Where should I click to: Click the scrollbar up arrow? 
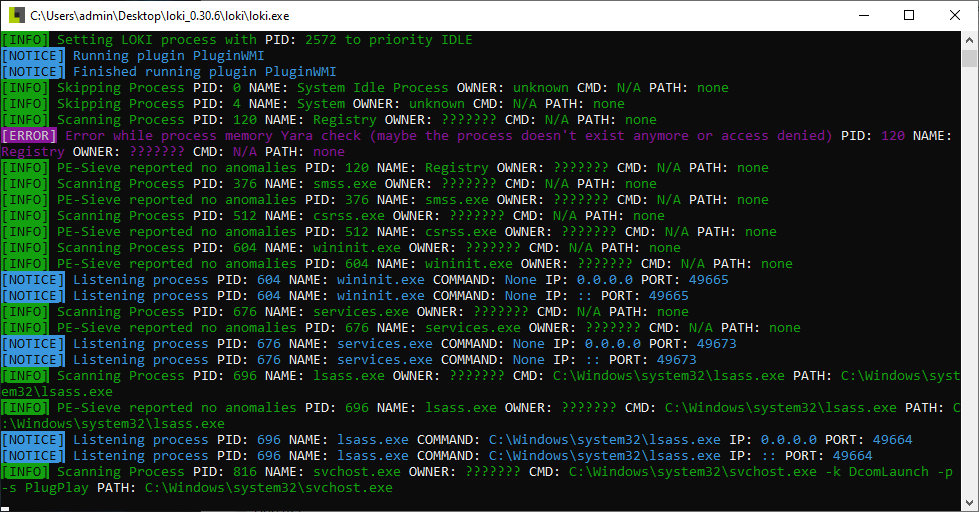tap(969, 39)
